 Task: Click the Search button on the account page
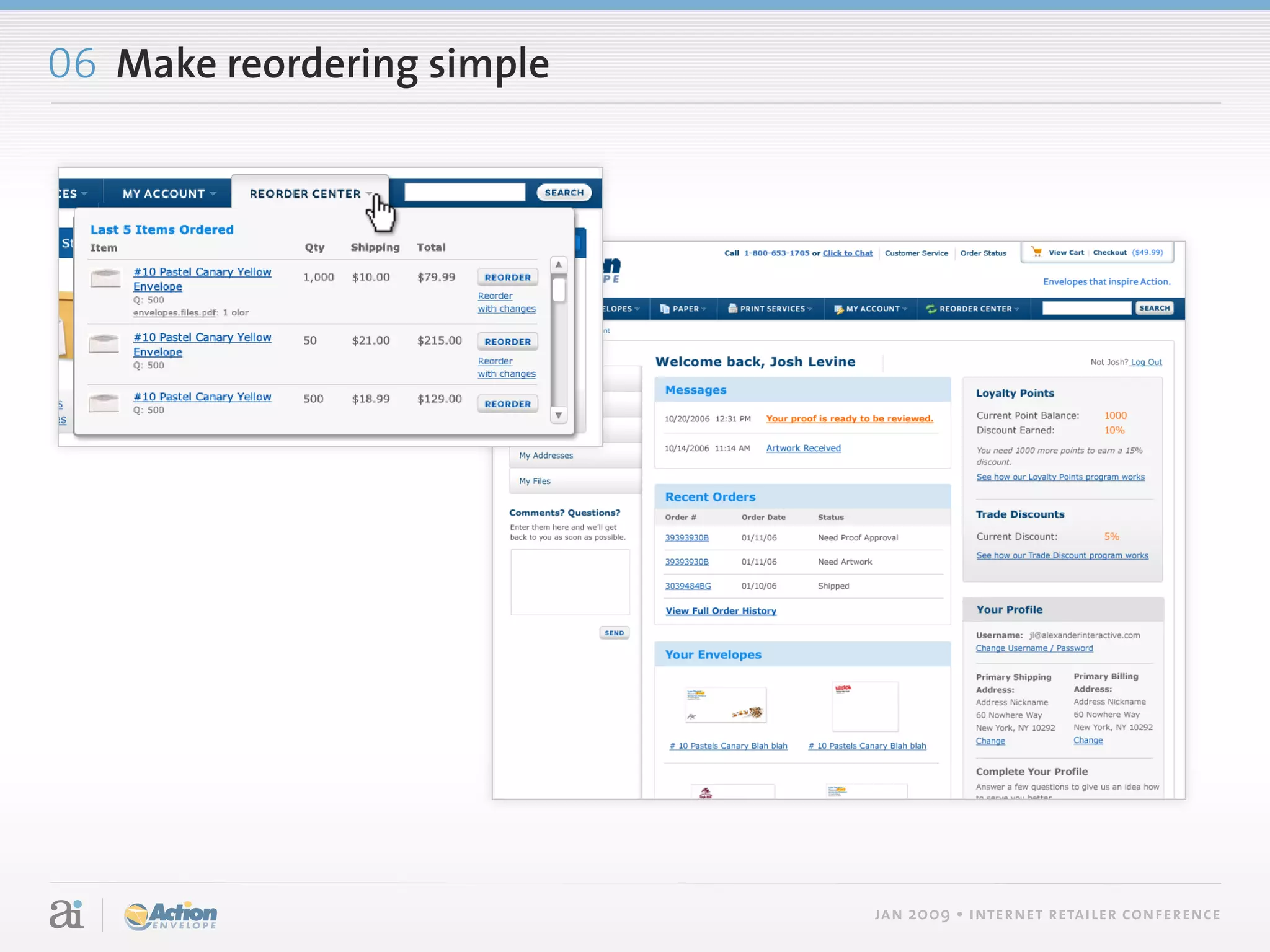click(x=1154, y=308)
